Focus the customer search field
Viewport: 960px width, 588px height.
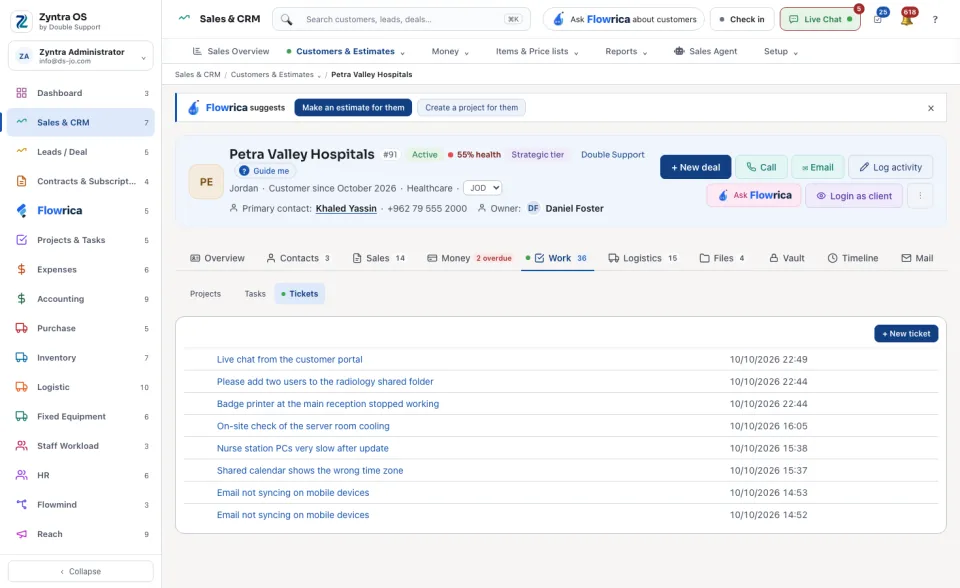click(402, 20)
